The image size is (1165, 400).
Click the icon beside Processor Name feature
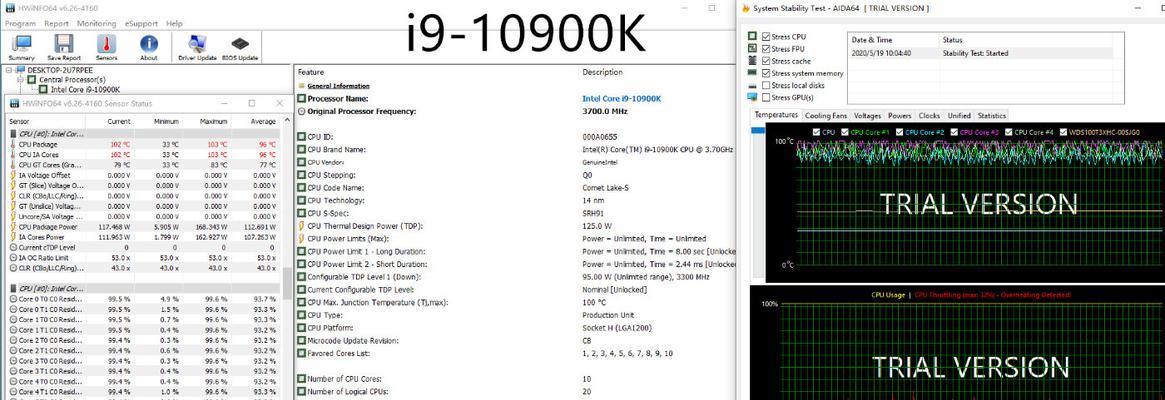[x=302, y=98]
